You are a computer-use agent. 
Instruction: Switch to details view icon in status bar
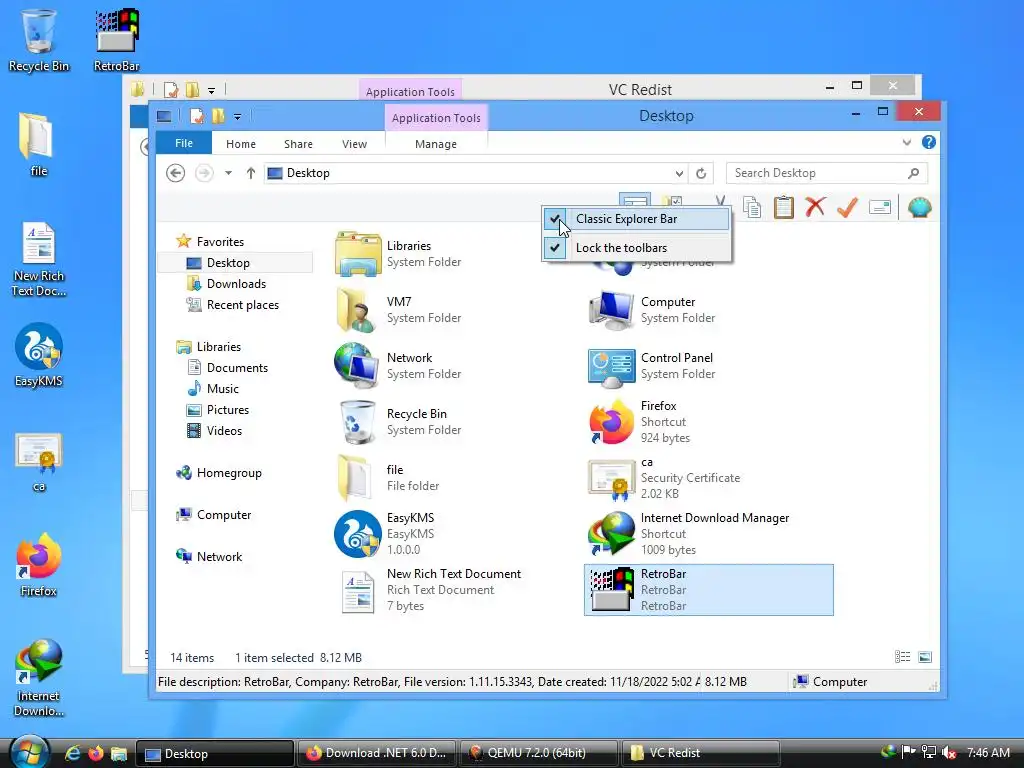pos(903,657)
